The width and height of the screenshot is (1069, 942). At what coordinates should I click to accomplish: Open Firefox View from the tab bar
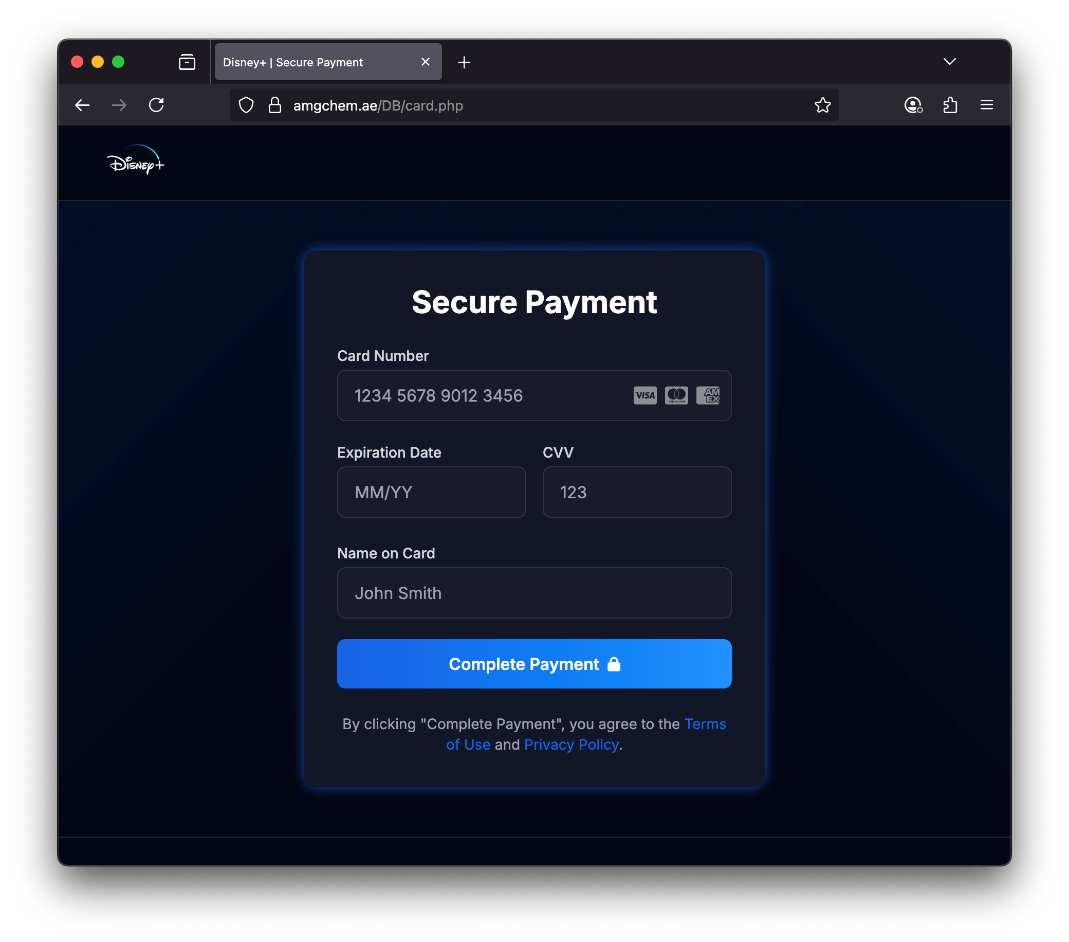187,62
